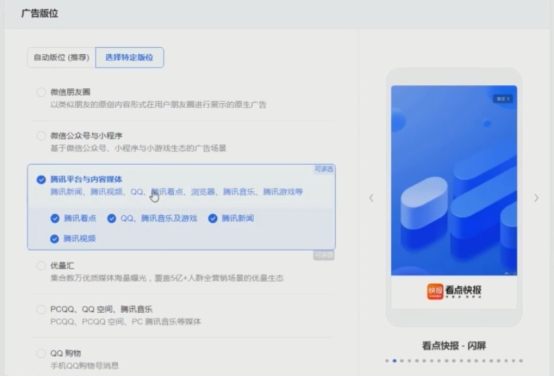This screenshot has width=554, height=377.
Task: Select PCQQ、QQ空间、腾讯音乐 radio option
Action: [41, 310]
